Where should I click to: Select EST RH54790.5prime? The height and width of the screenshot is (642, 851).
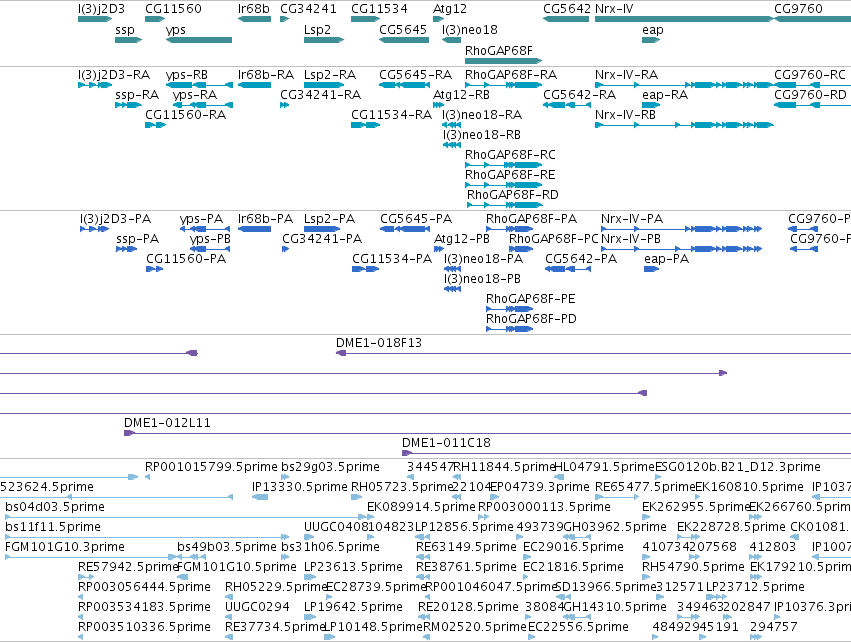click(x=693, y=567)
